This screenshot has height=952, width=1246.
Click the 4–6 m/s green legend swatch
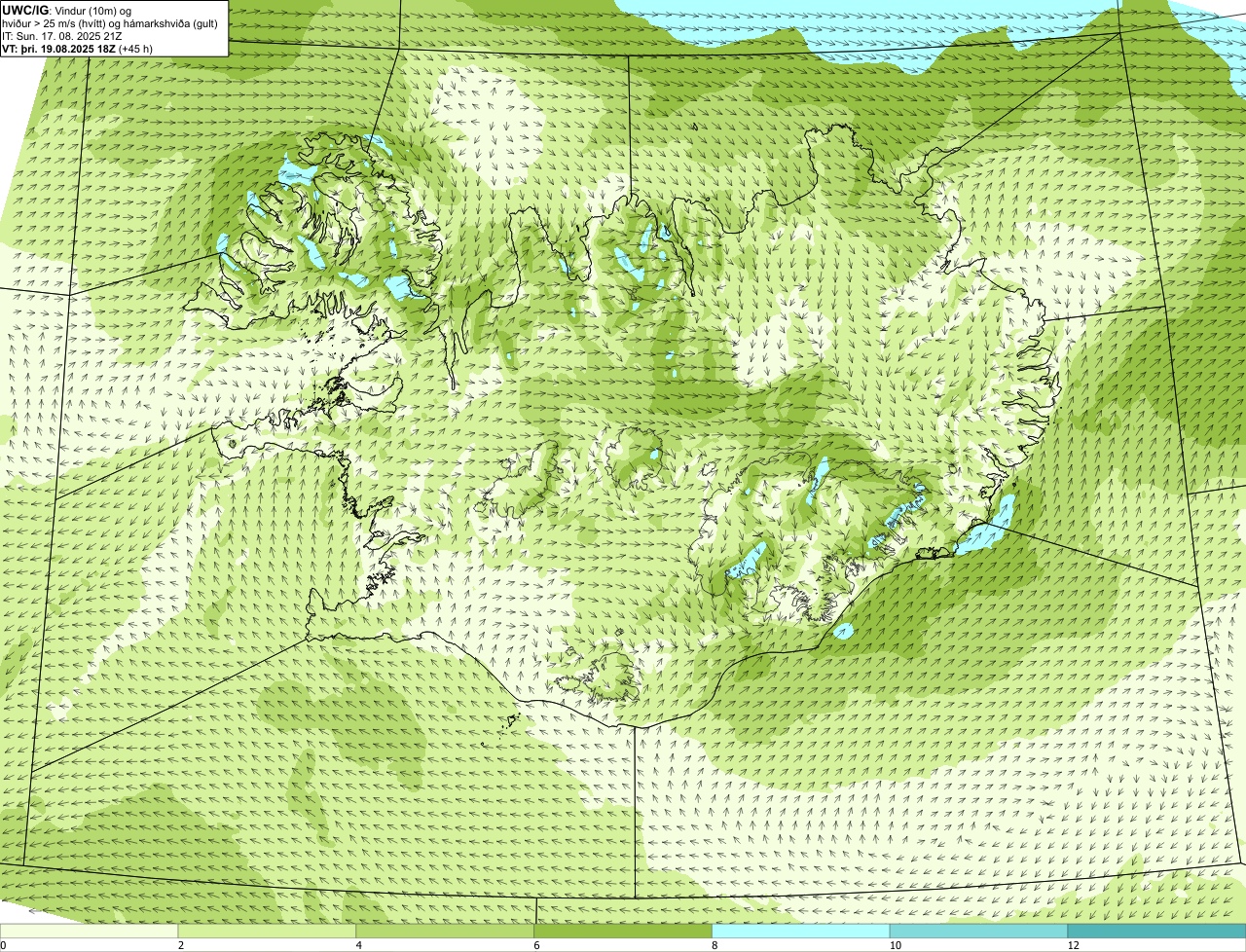pos(446,932)
